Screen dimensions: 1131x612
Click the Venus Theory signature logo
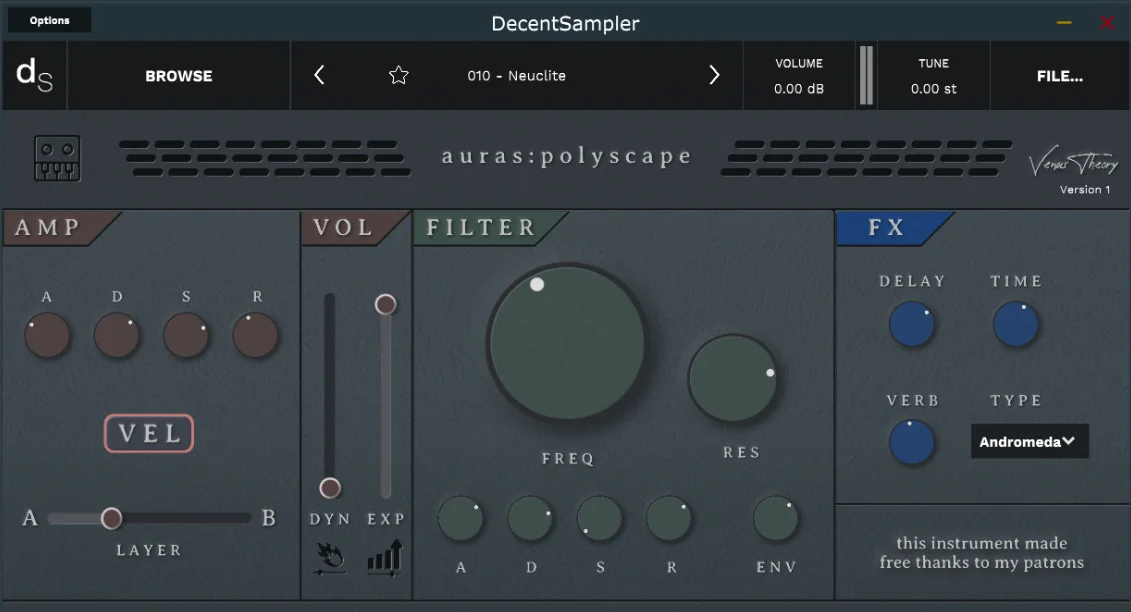(1073, 163)
